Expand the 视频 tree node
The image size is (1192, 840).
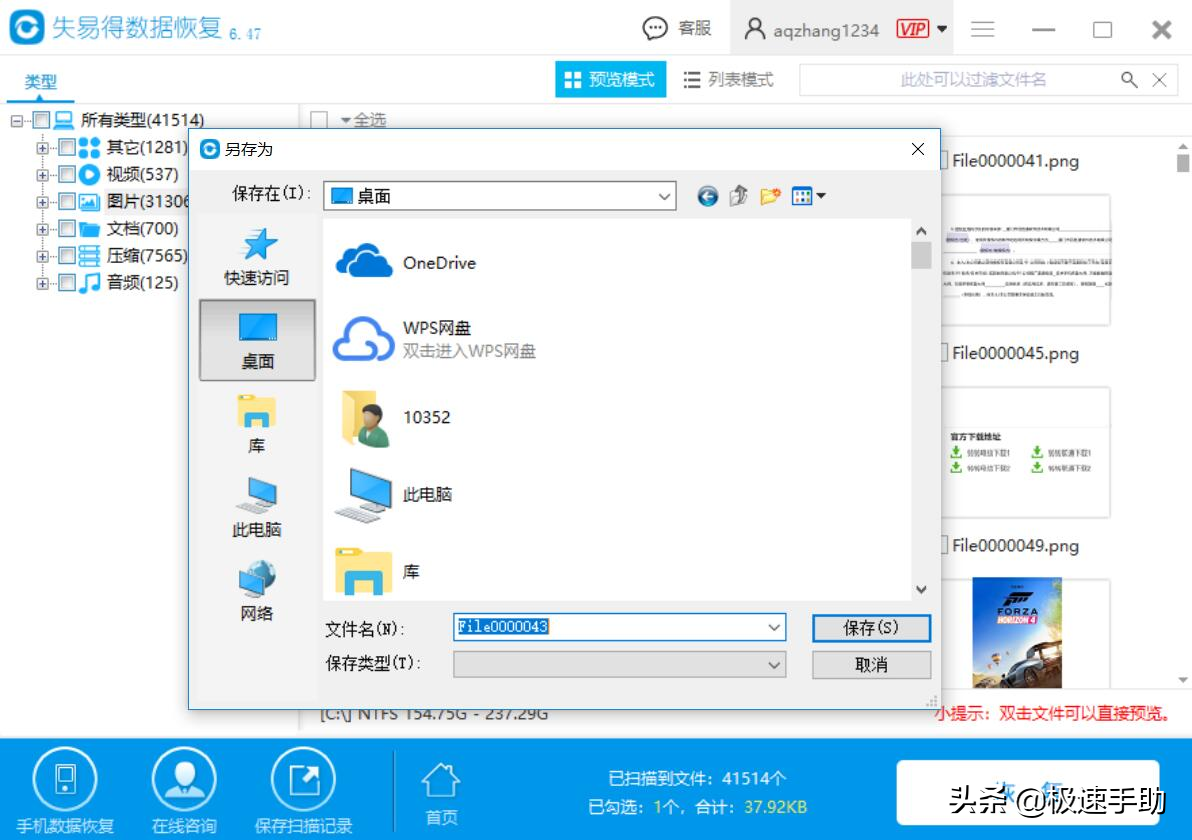click(42, 173)
